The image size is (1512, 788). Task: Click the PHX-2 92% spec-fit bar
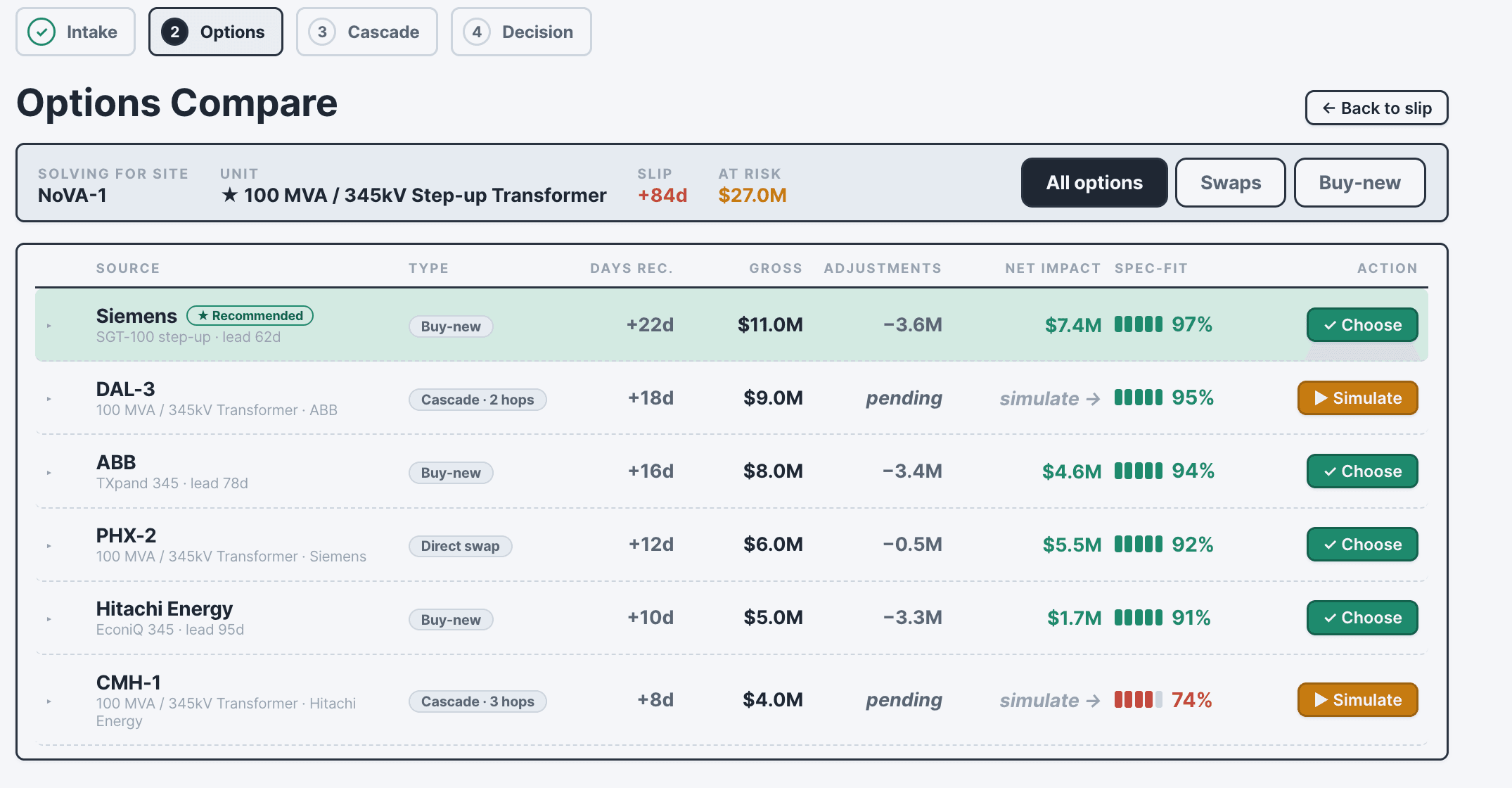point(1139,545)
